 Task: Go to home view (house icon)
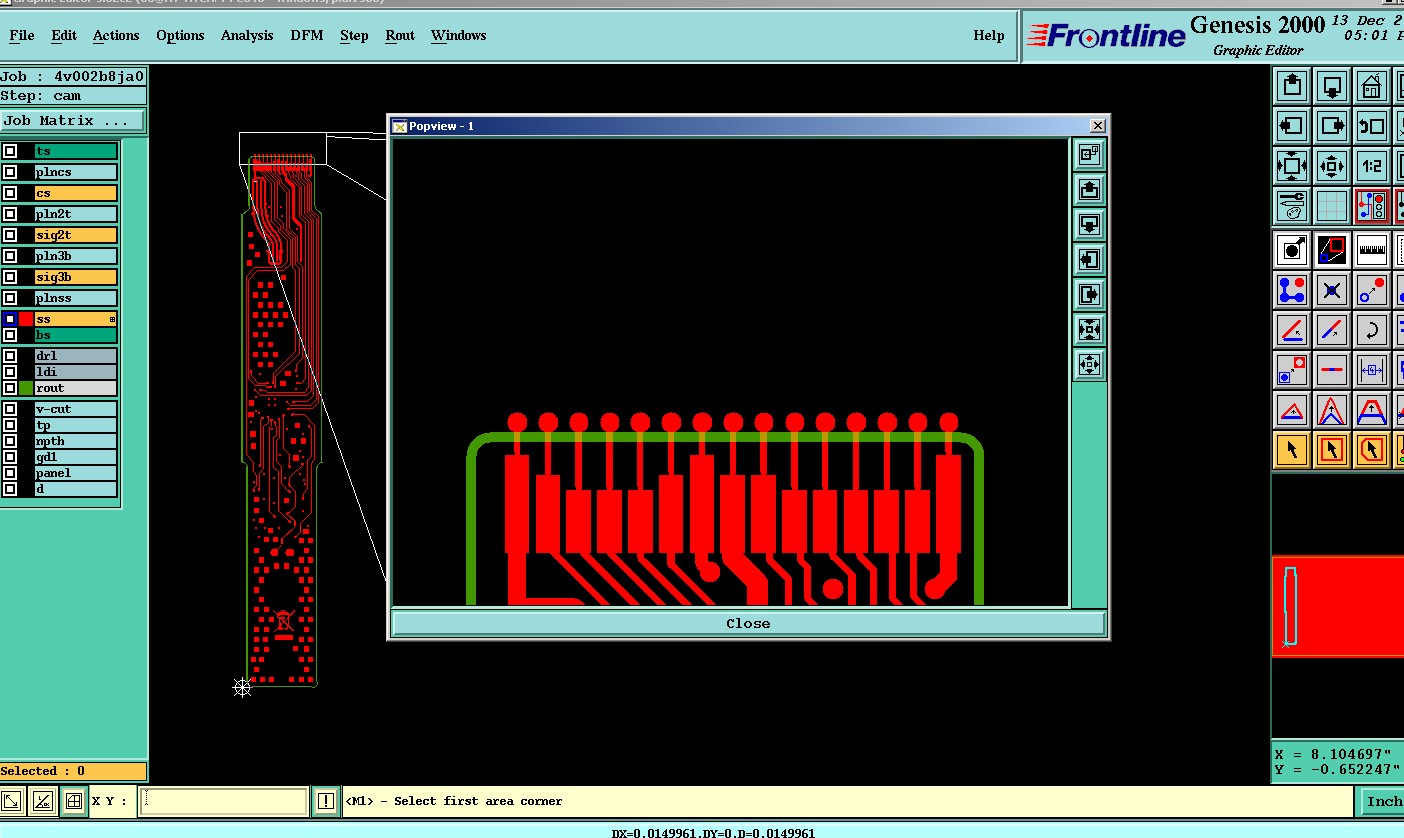point(1372,86)
